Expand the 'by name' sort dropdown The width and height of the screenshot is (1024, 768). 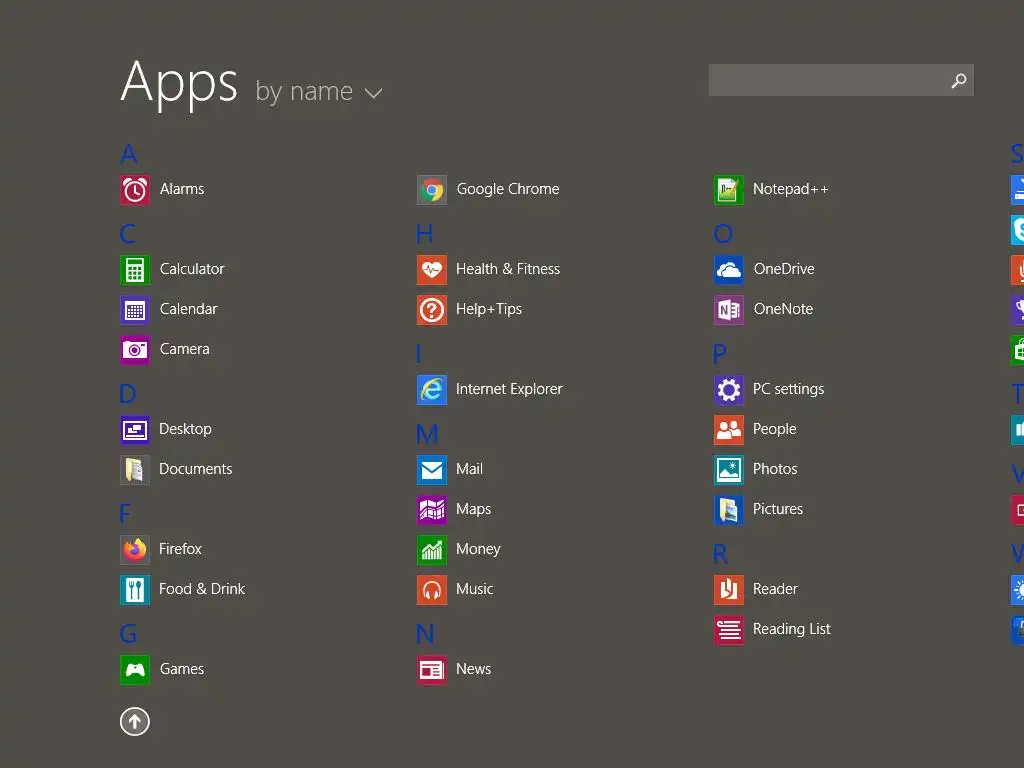[x=318, y=91]
